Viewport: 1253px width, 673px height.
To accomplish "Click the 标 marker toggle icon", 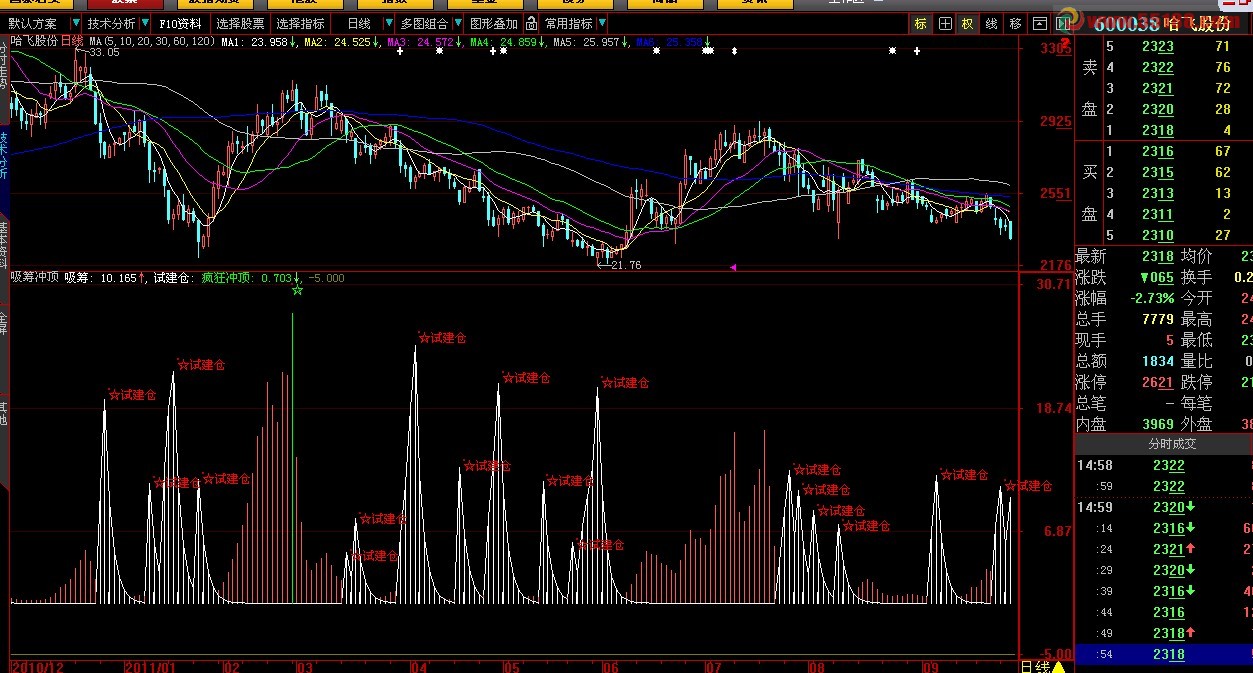I will (x=920, y=23).
